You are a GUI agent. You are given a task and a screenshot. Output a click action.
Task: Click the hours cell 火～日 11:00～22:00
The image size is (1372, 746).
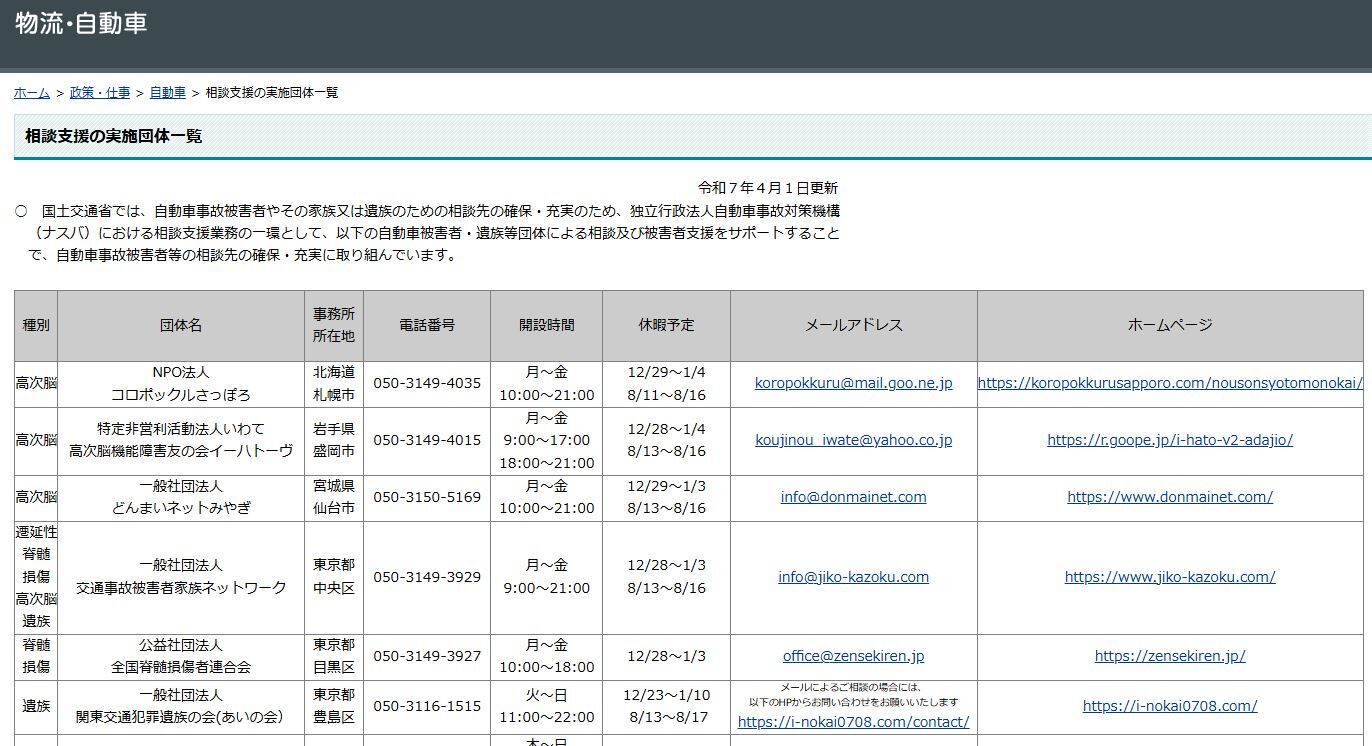click(547, 706)
